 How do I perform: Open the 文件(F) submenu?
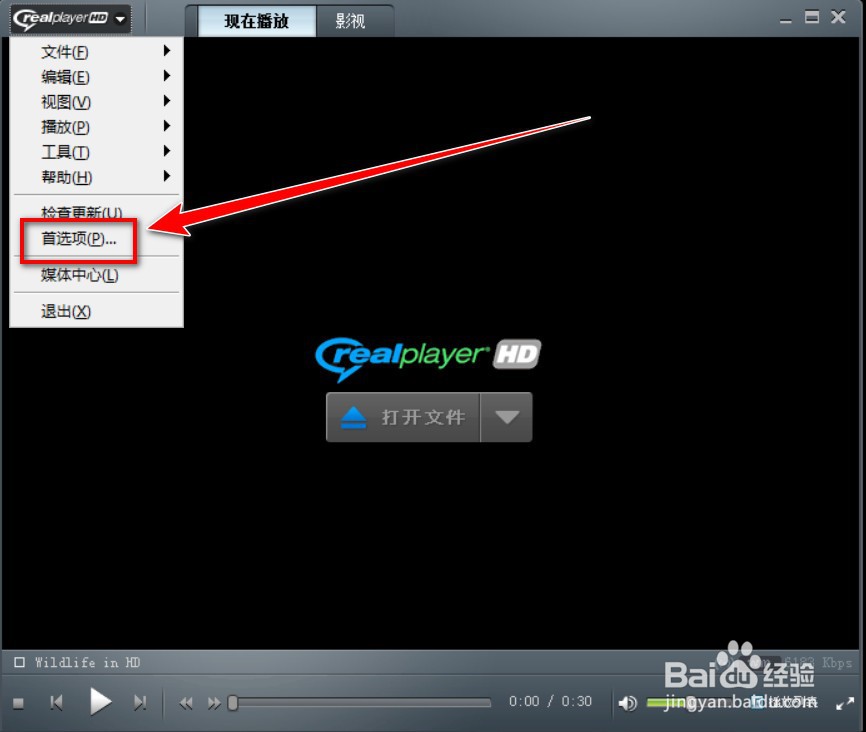click(x=97, y=52)
